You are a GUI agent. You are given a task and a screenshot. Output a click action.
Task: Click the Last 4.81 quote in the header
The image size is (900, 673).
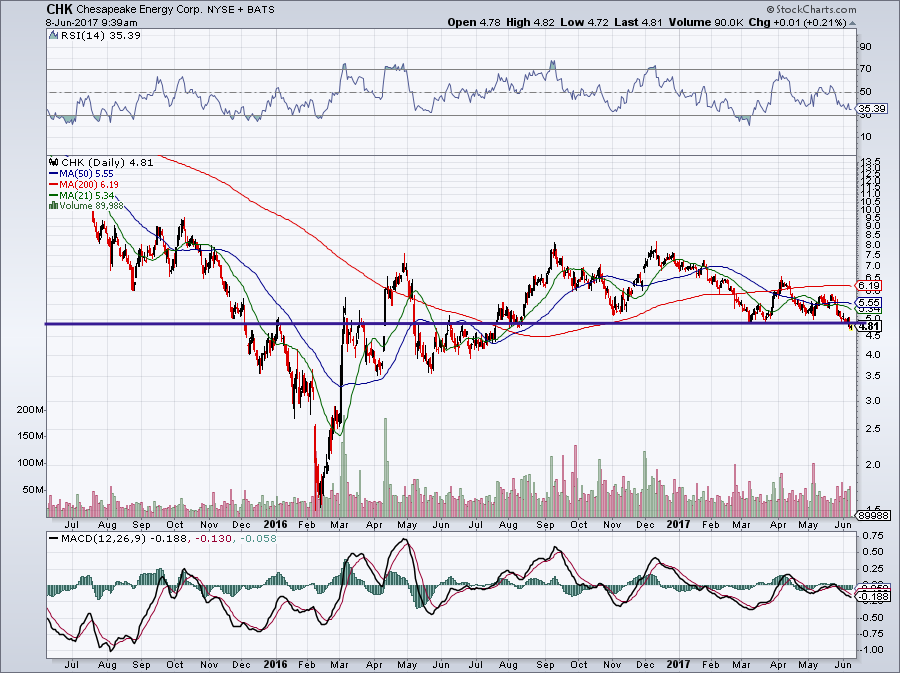pyautogui.click(x=638, y=23)
